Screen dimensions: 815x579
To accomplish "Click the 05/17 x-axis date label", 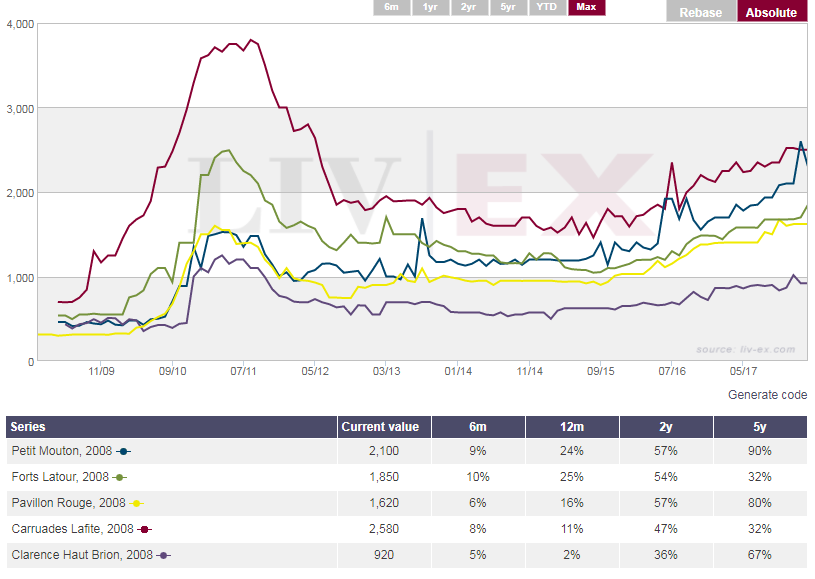I will coord(744,371).
